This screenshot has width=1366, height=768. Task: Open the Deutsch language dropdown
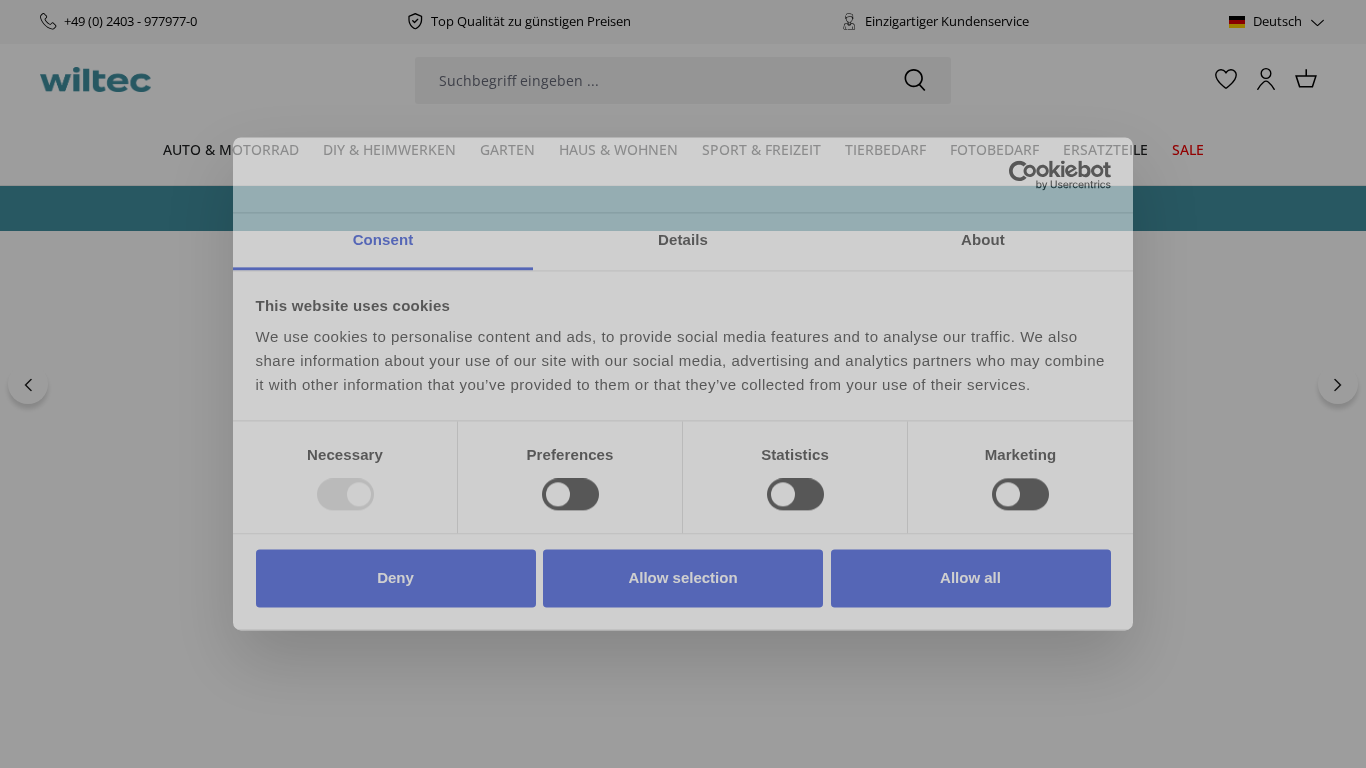(1277, 22)
